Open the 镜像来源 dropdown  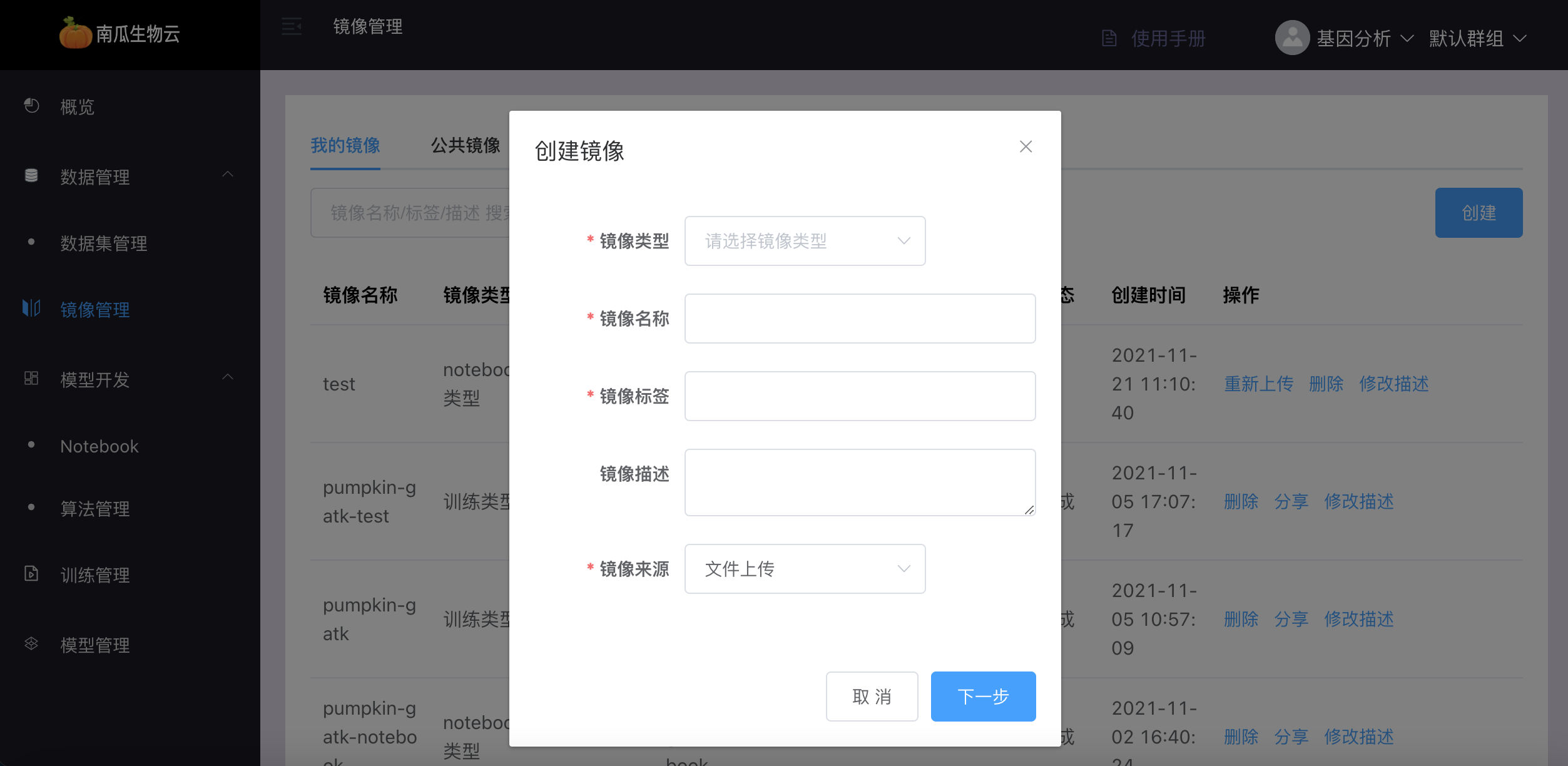[x=805, y=569]
